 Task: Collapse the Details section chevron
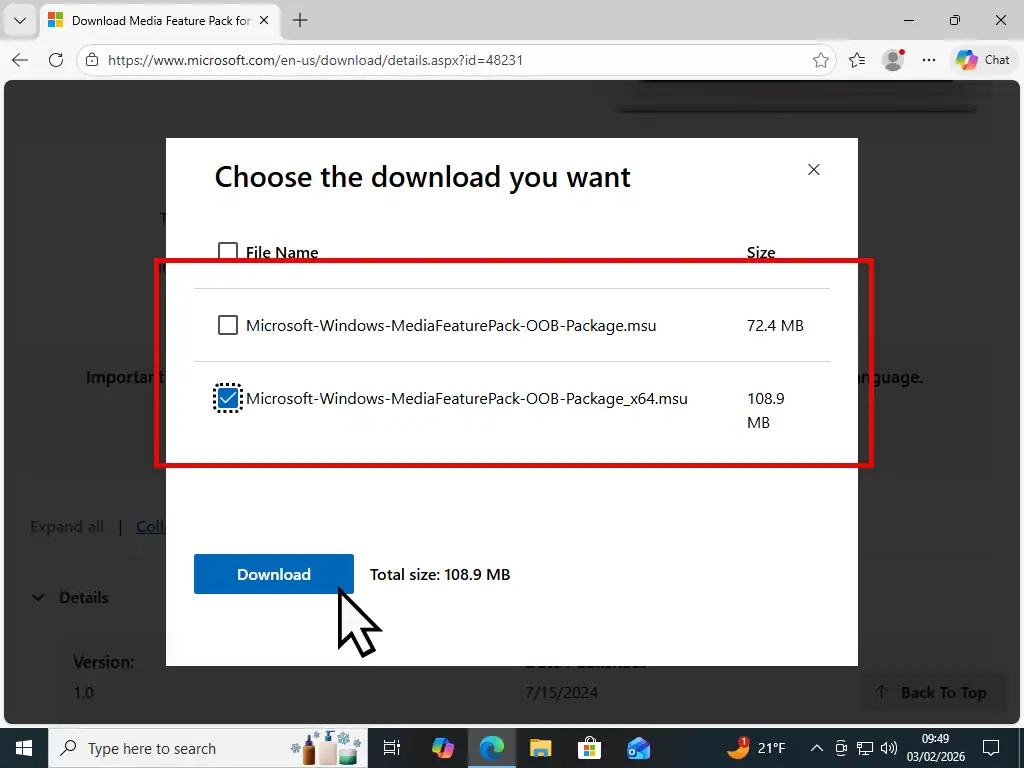[38, 597]
